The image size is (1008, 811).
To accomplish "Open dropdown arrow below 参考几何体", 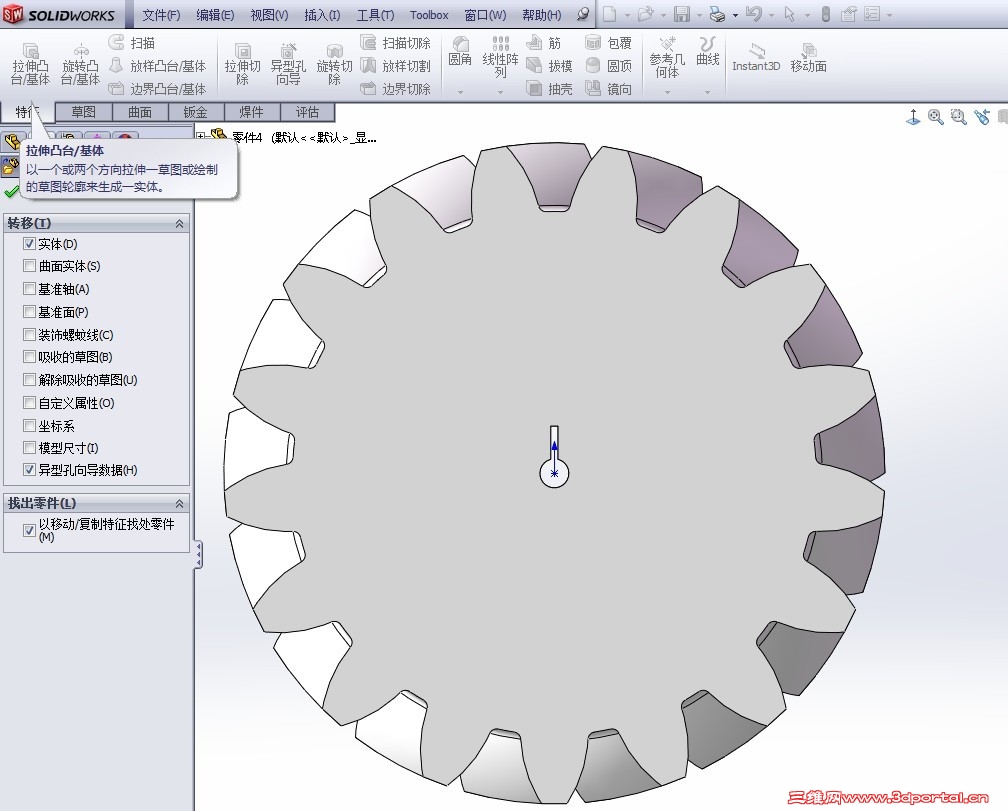I will coord(667,92).
